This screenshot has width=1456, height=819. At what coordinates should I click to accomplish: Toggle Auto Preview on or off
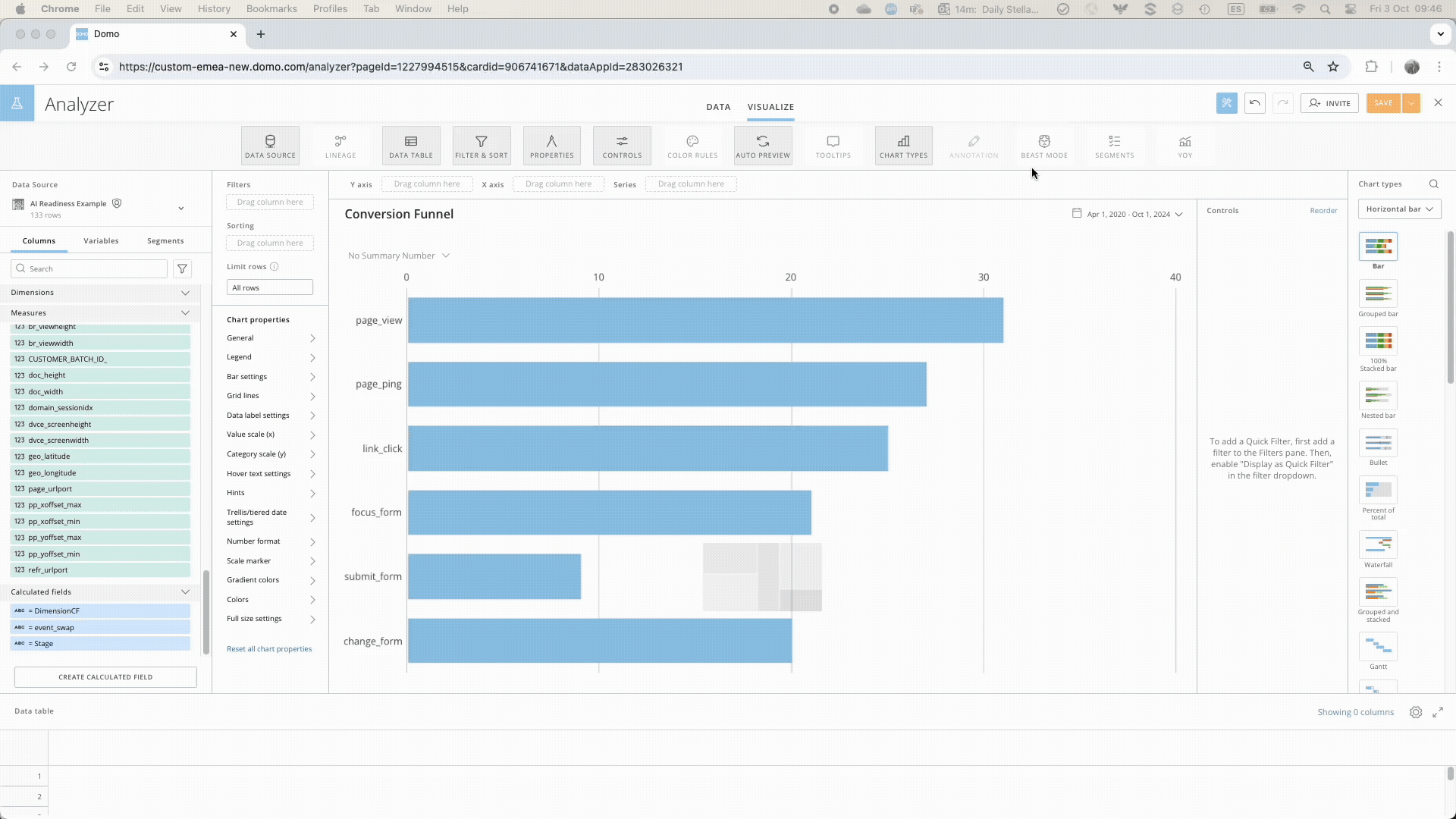762,146
